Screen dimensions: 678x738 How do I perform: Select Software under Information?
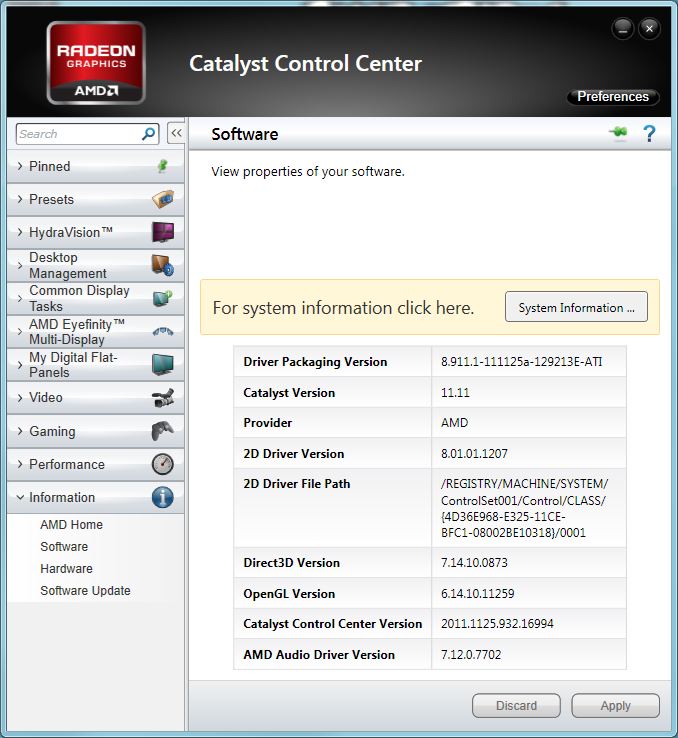tap(64, 546)
